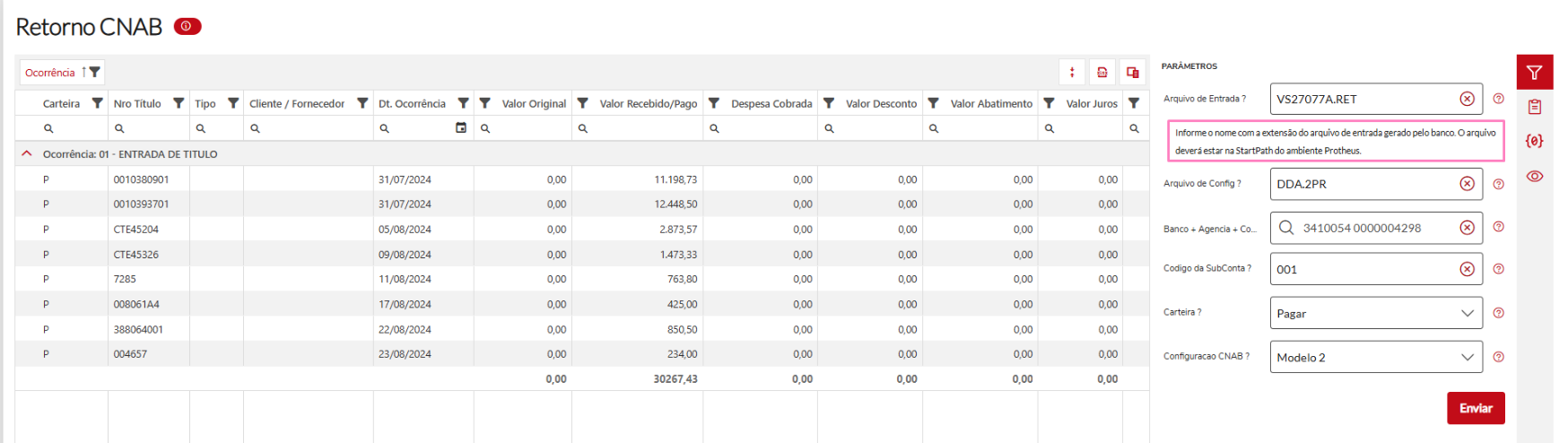Clear the Banco + Agencia field
The height and width of the screenshot is (443, 1568).
coord(1467,228)
